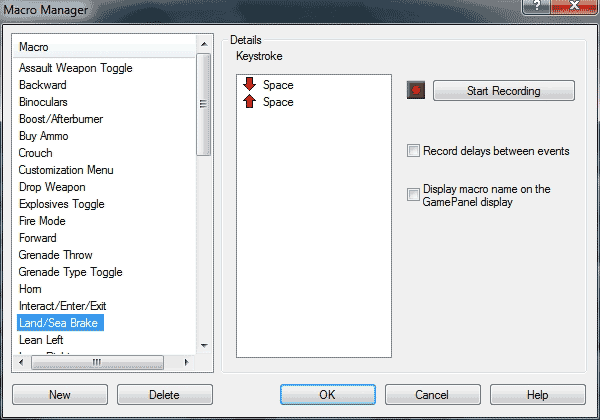Click the red record indicator icon

coord(416,90)
